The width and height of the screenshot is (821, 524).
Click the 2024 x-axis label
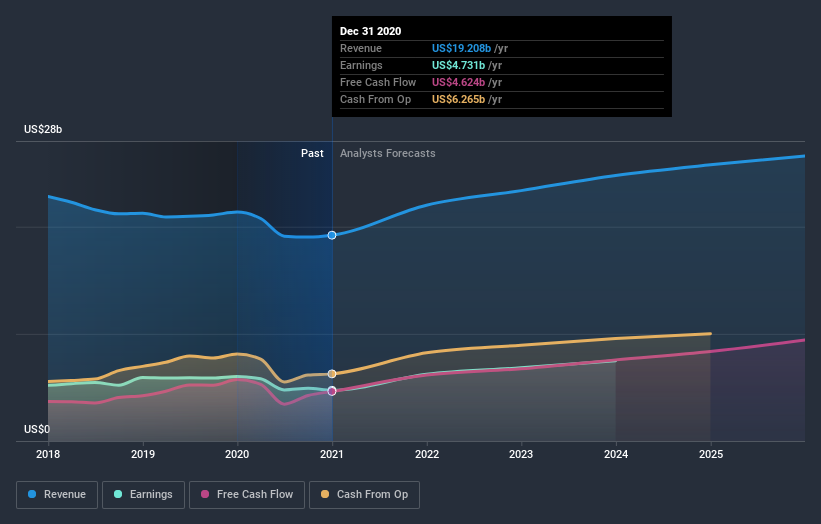click(x=616, y=454)
